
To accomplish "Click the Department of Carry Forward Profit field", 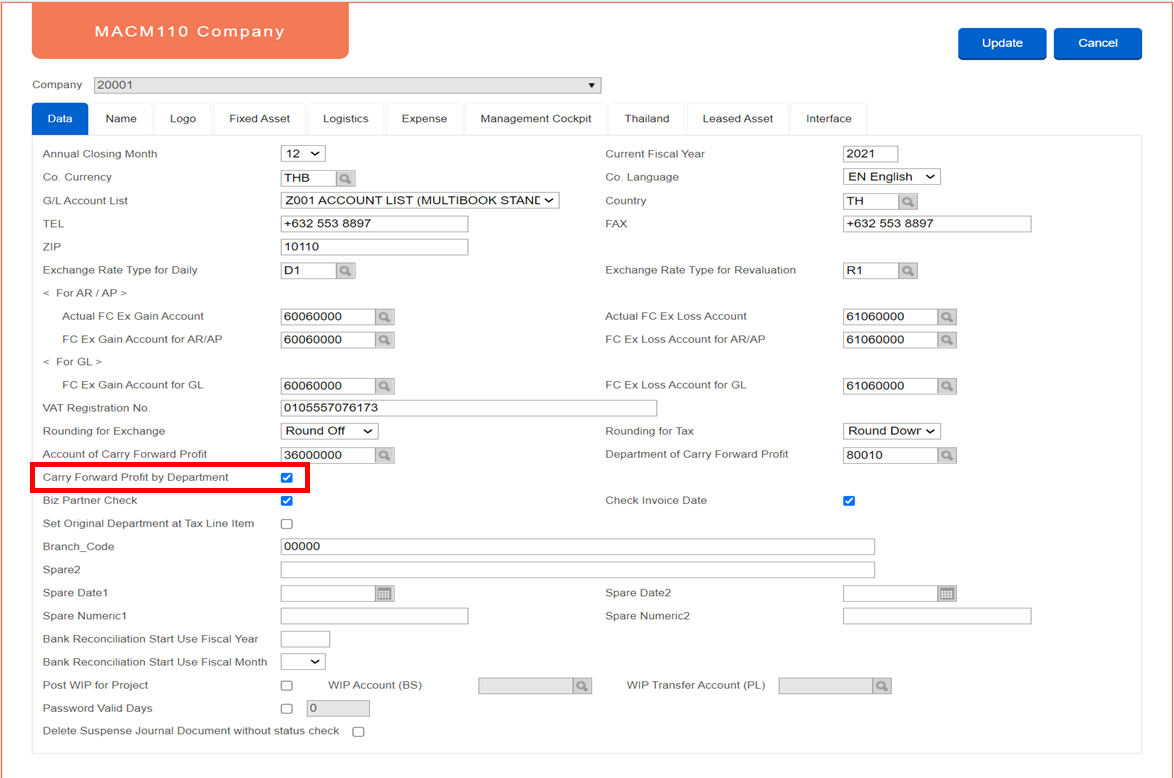I will 890,455.
